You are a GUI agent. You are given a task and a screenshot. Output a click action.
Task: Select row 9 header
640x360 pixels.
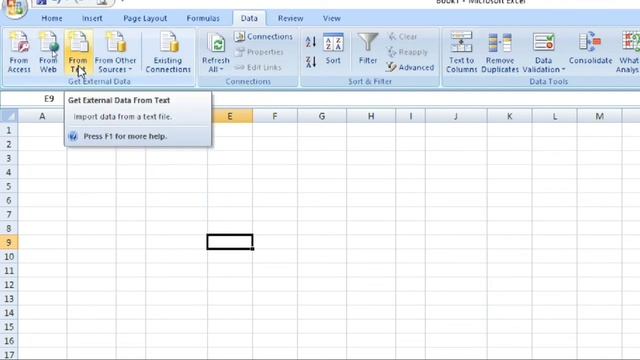[x=9, y=242]
